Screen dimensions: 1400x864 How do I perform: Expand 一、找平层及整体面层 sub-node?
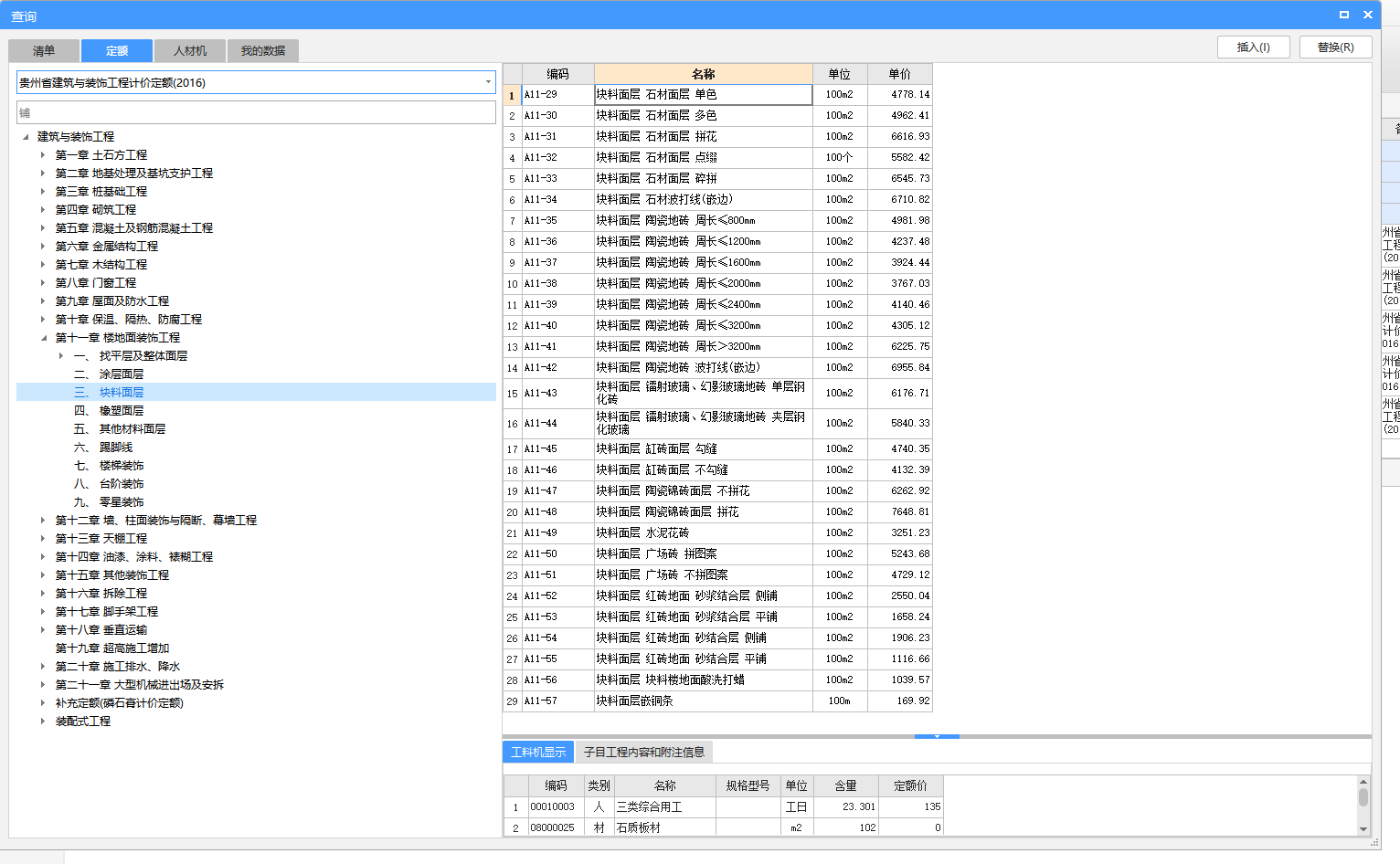(x=61, y=356)
